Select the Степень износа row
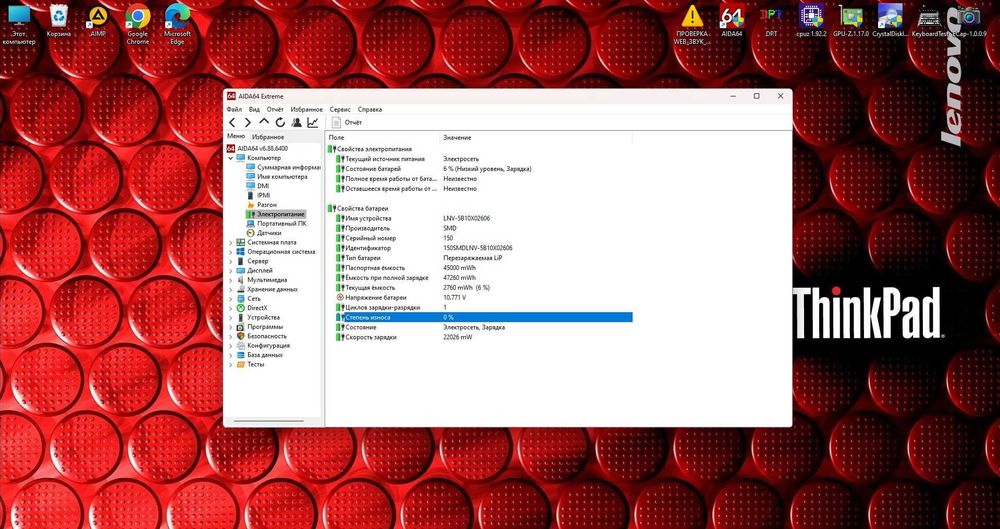 click(x=483, y=317)
